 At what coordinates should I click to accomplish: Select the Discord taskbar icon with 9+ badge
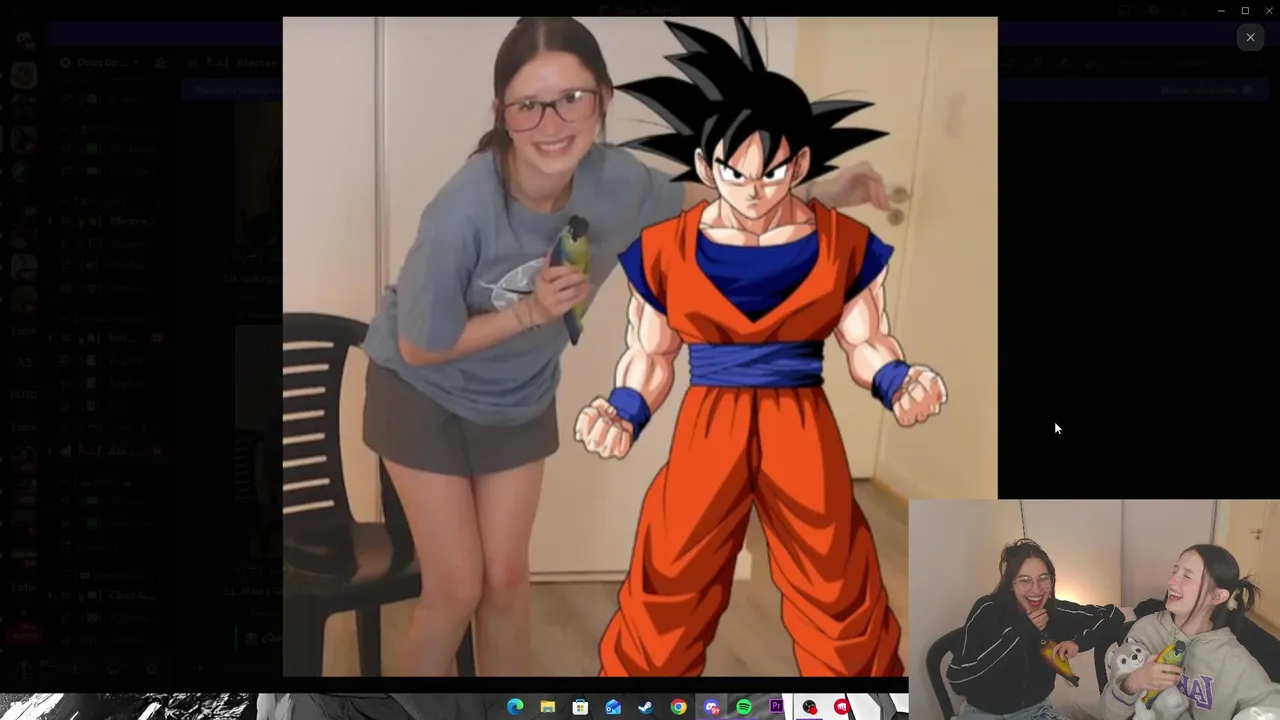pyautogui.click(x=712, y=707)
